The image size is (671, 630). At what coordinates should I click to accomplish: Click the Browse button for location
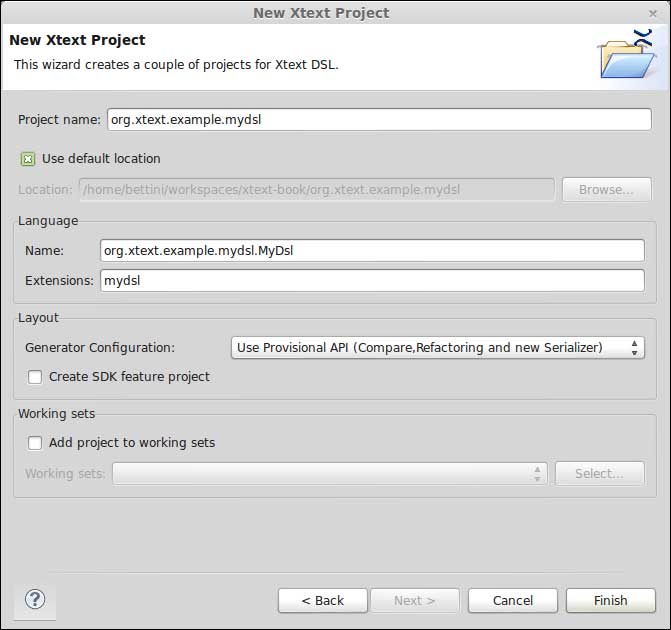(606, 189)
